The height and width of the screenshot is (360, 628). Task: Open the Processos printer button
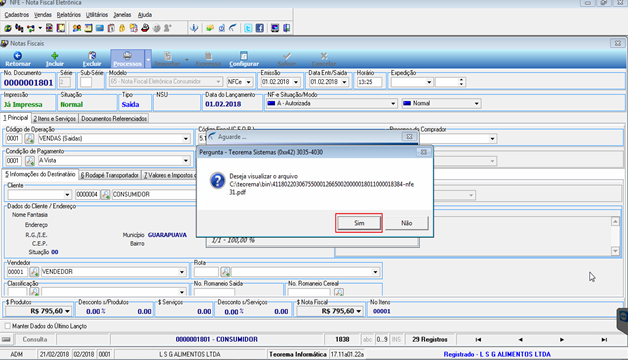click(x=127, y=58)
